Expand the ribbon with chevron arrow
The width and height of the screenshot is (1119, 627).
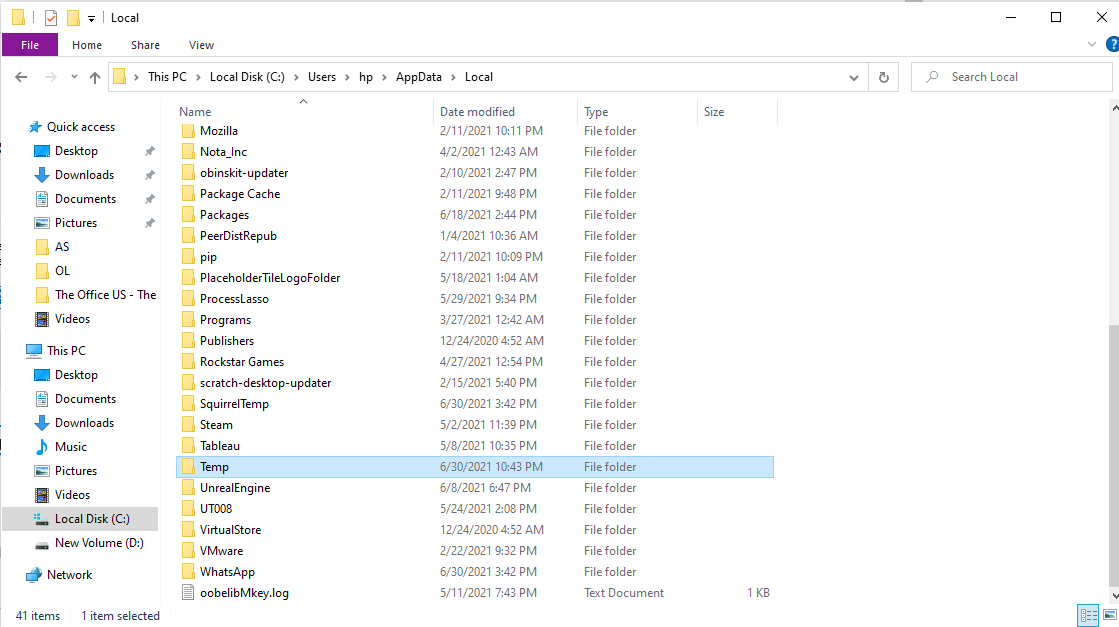point(1091,45)
